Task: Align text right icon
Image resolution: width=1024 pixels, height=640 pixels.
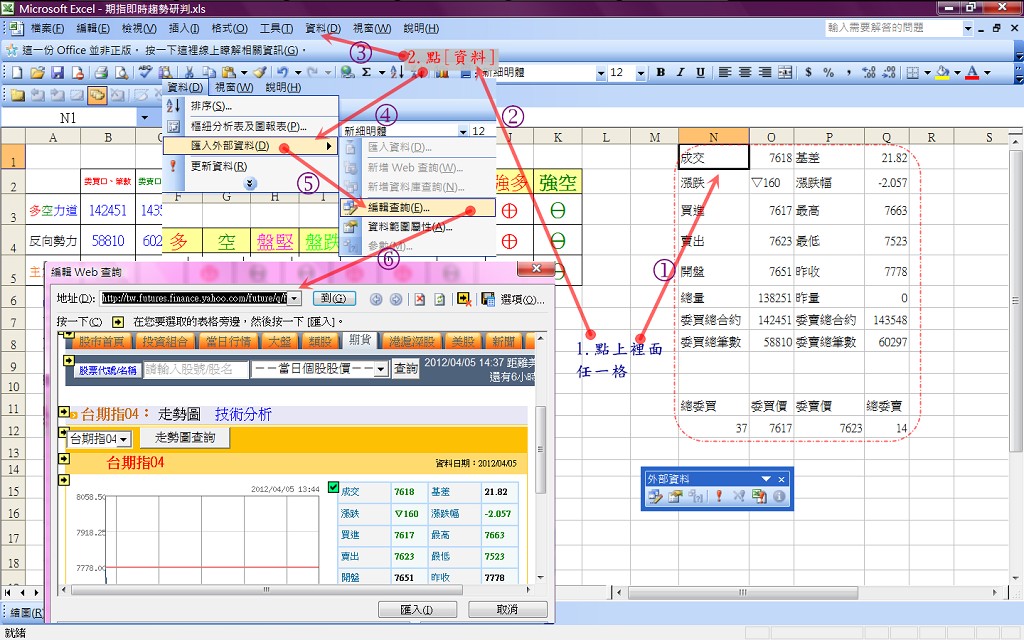Action: pyautogui.click(x=765, y=72)
